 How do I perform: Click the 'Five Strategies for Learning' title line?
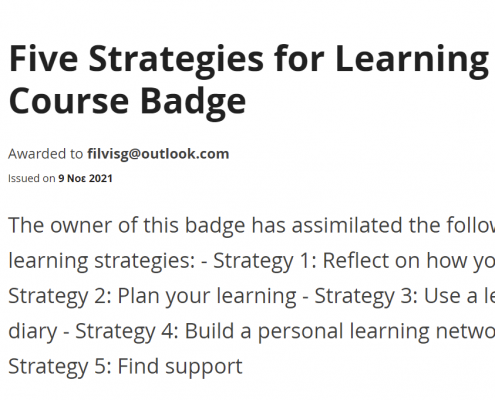249,61
